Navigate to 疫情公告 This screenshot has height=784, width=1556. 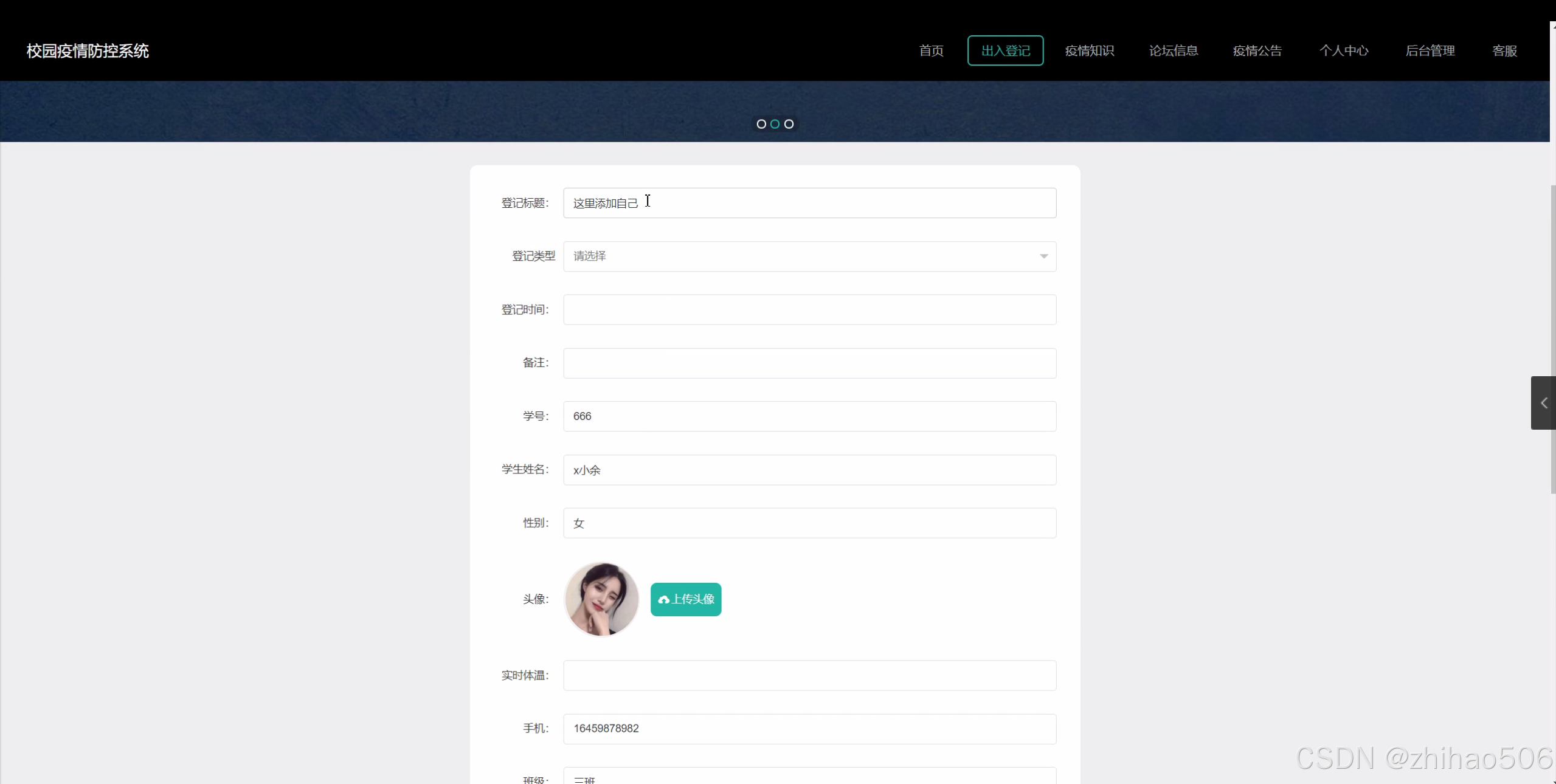tap(1257, 51)
